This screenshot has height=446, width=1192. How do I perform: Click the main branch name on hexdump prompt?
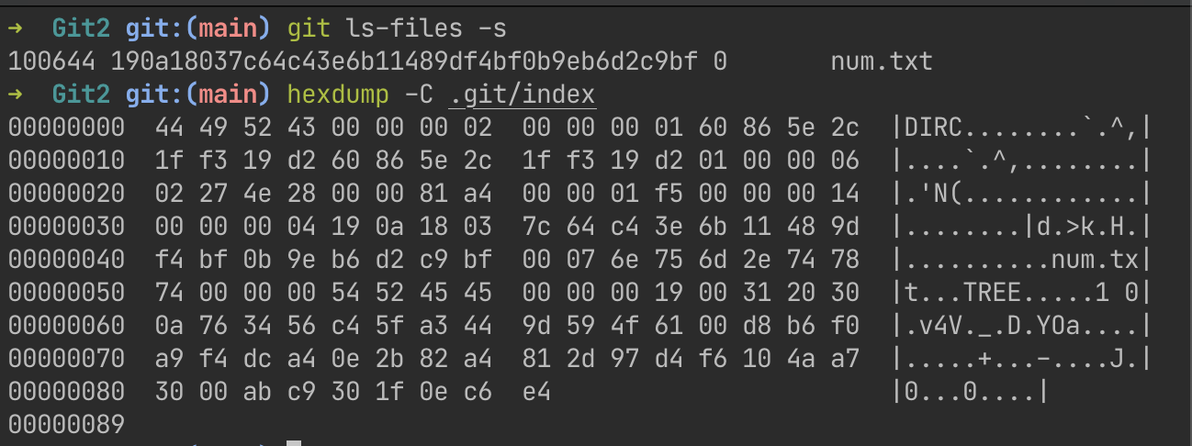[228, 95]
